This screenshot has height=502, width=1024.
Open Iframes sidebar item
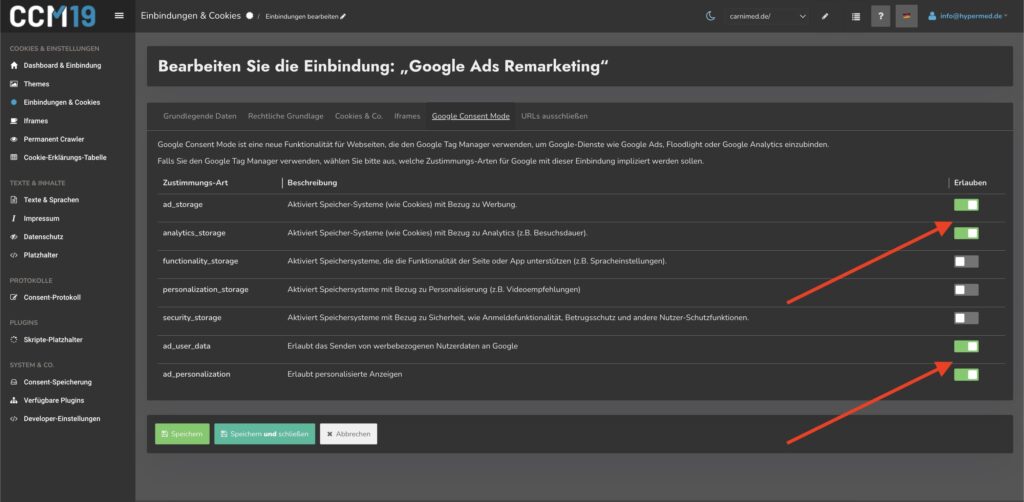(36, 121)
